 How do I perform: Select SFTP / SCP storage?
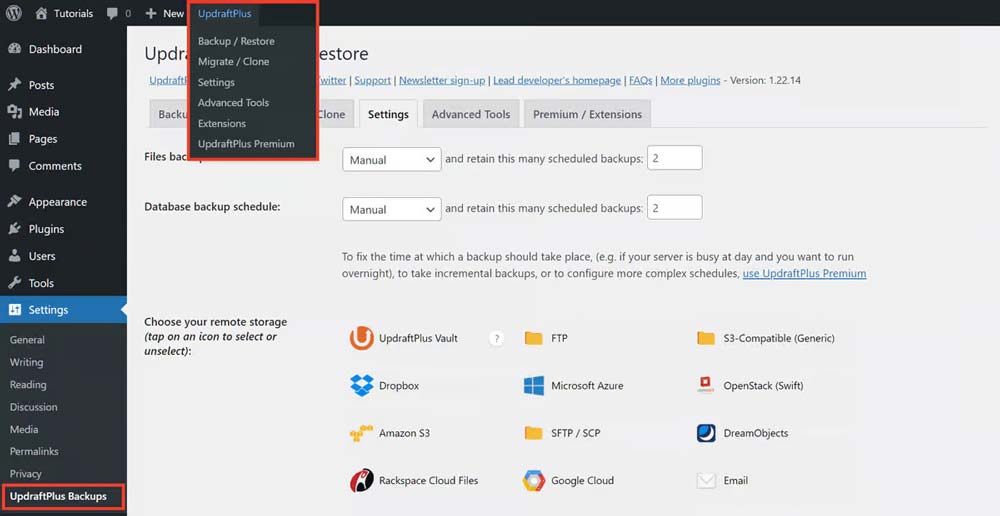(562, 433)
